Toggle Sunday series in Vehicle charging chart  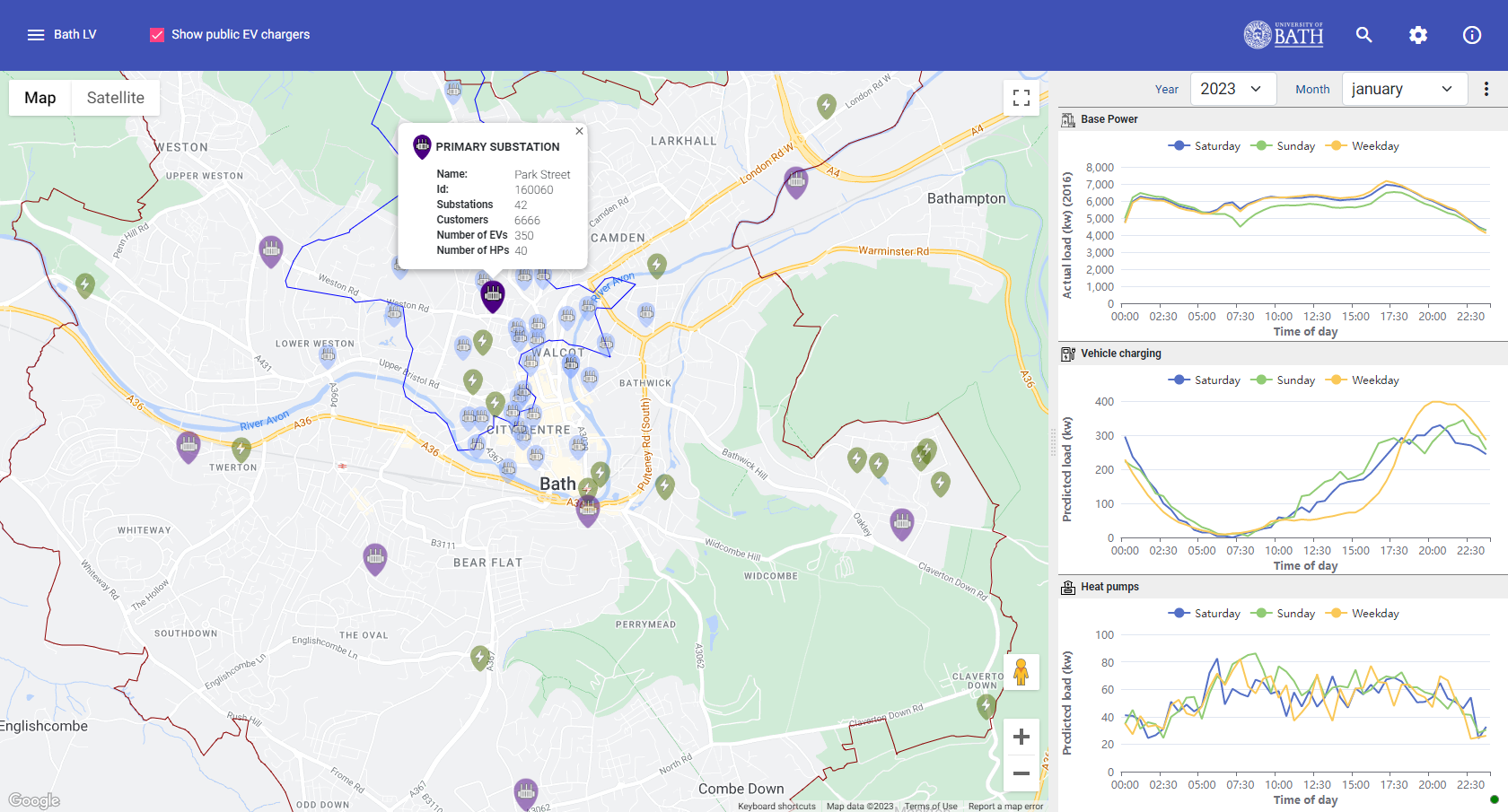point(1284,380)
